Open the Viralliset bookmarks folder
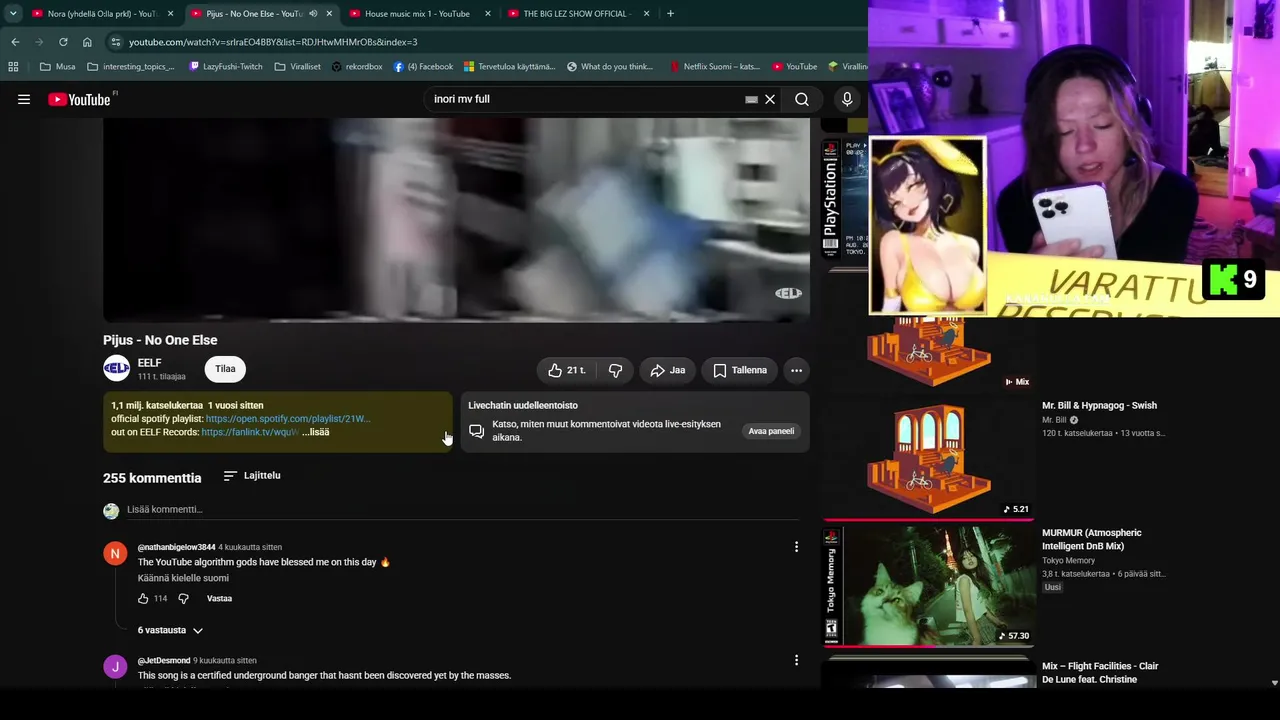This screenshot has width=1280, height=720. (297, 67)
